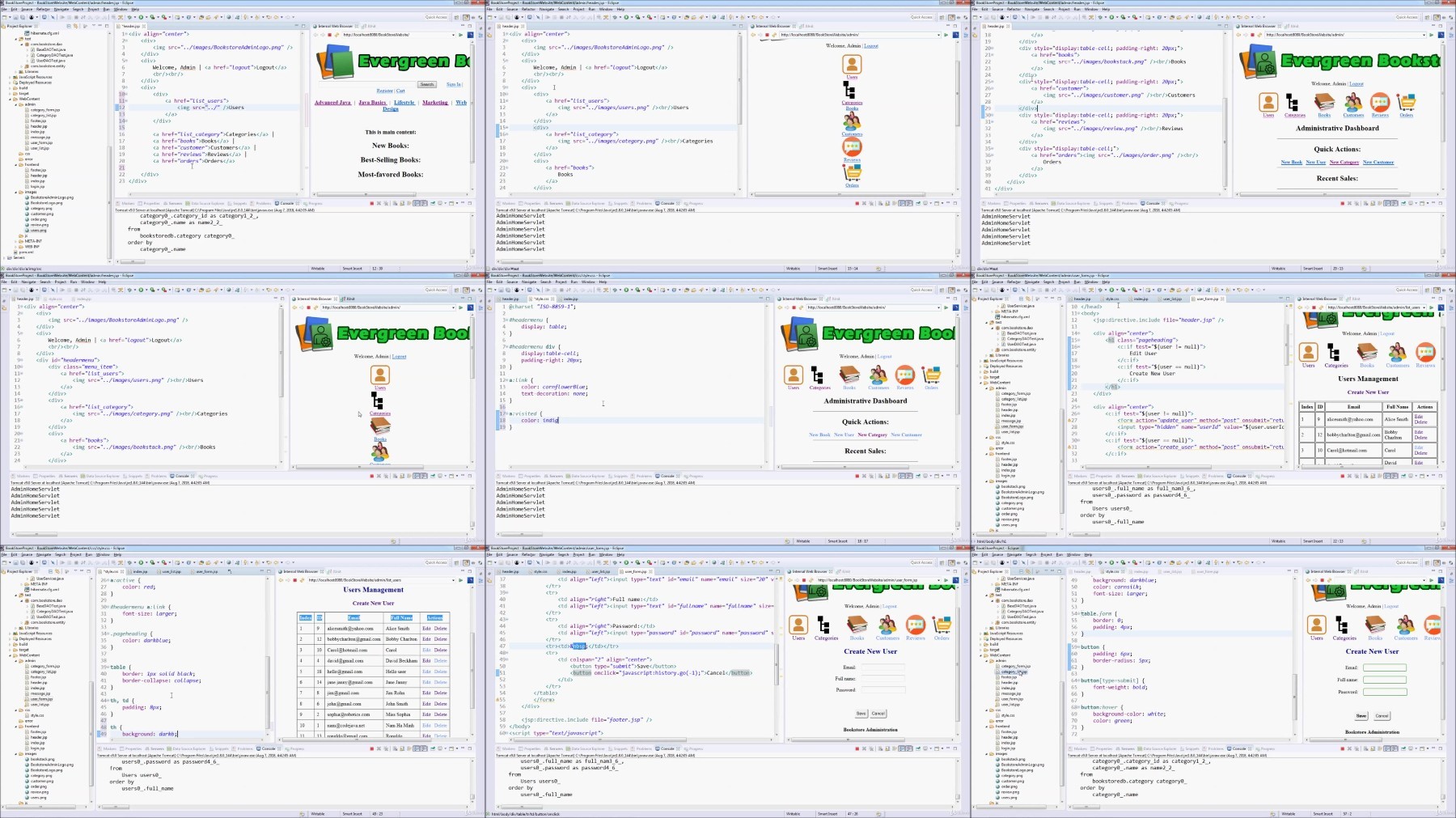
Task: Toggle Java EE perspective button in top-right window
Action: pyautogui.click(x=1436, y=17)
